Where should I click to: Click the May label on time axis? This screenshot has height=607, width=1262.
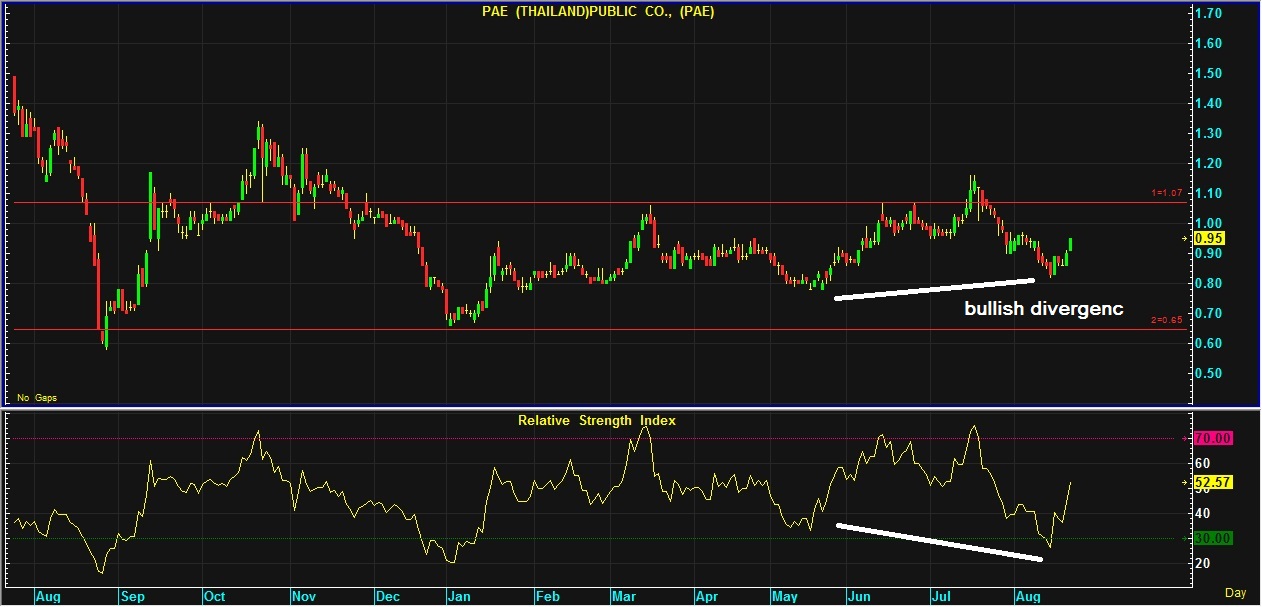(784, 596)
